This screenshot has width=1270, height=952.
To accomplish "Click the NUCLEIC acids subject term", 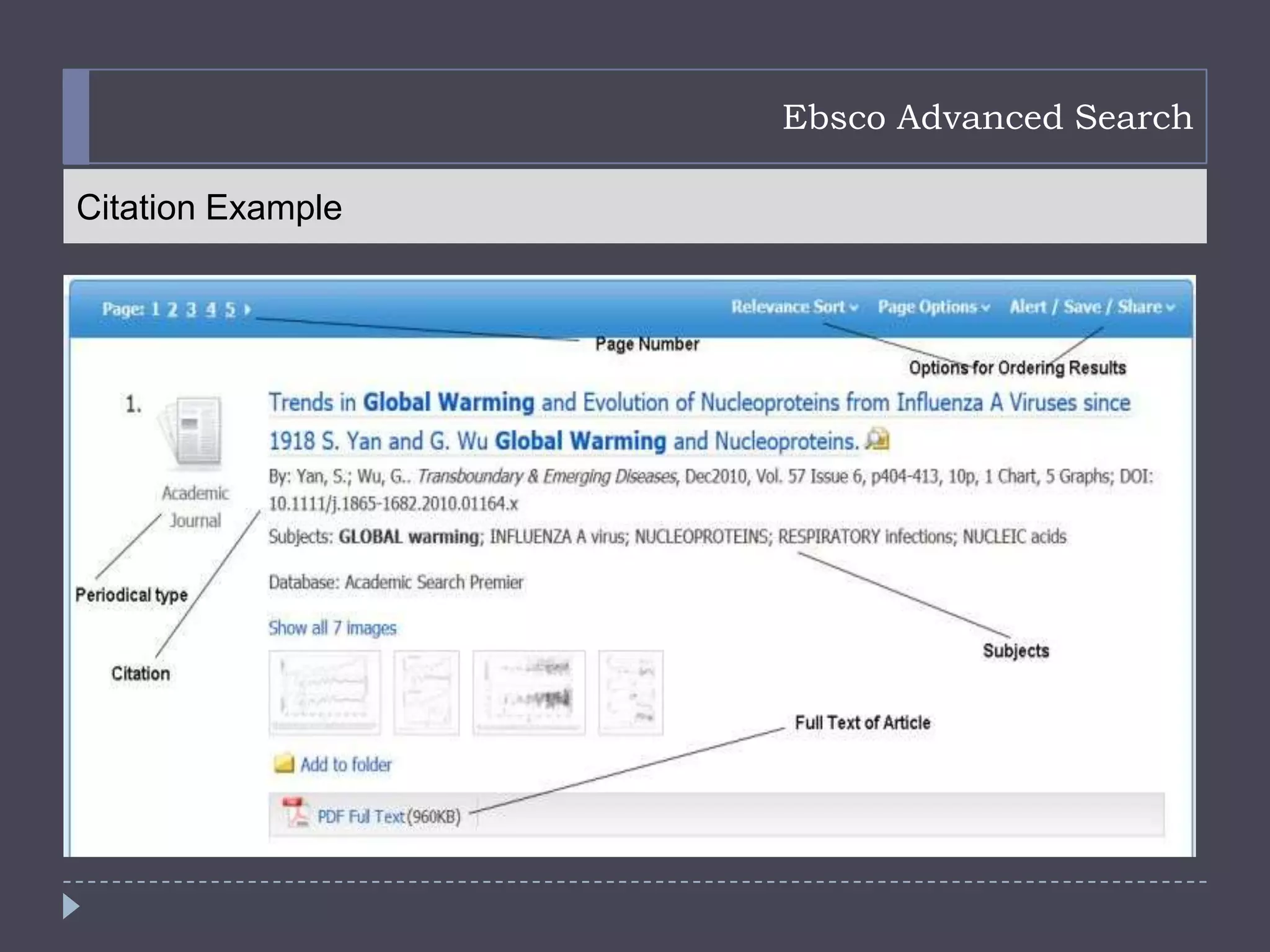I will pos(1015,537).
